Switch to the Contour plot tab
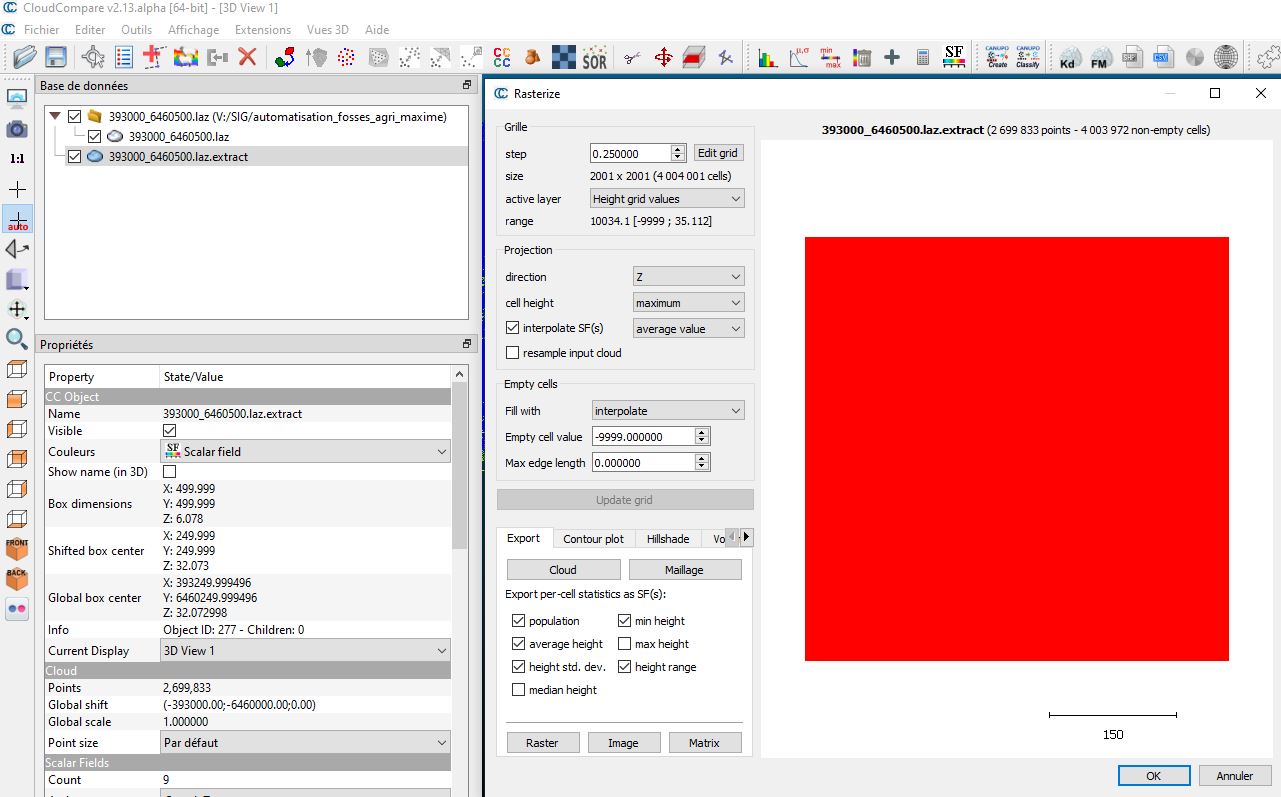1281x797 pixels. coord(593,539)
